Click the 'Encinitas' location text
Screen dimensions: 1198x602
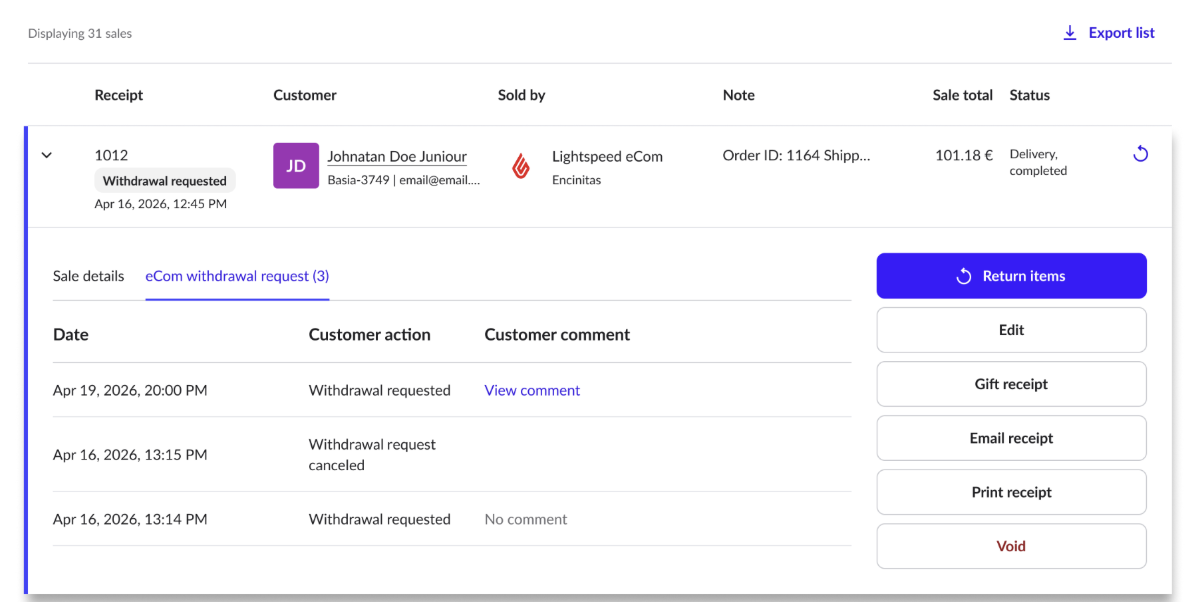point(577,180)
